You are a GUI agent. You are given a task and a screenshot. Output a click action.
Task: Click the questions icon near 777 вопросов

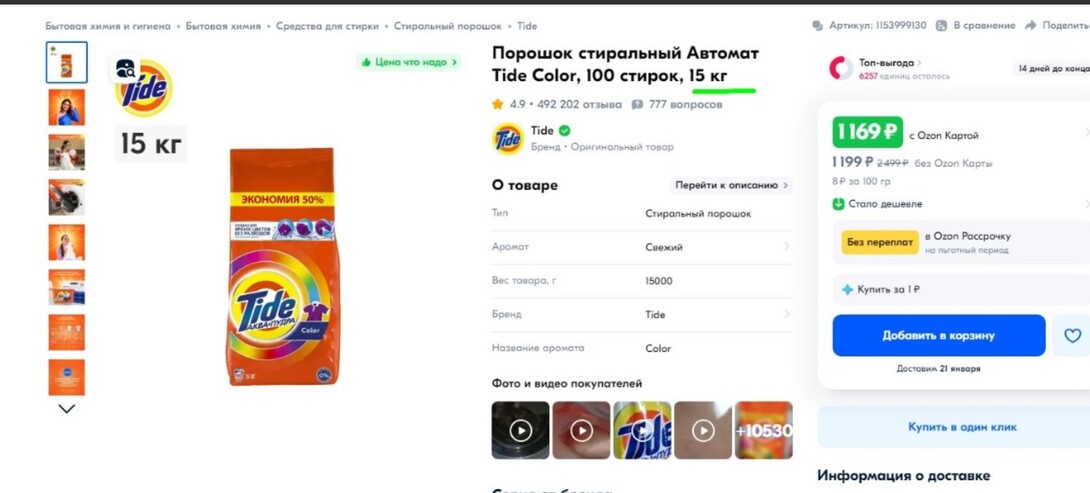pyautogui.click(x=637, y=104)
